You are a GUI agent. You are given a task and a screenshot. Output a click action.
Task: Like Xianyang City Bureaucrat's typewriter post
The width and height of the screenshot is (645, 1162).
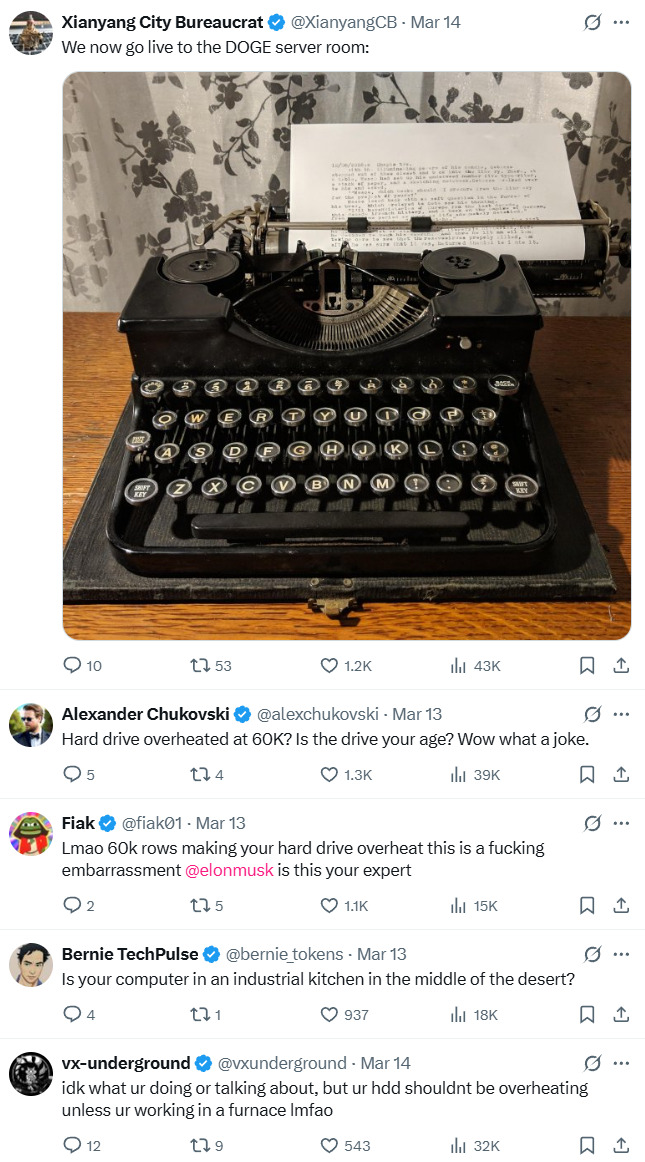coord(329,665)
